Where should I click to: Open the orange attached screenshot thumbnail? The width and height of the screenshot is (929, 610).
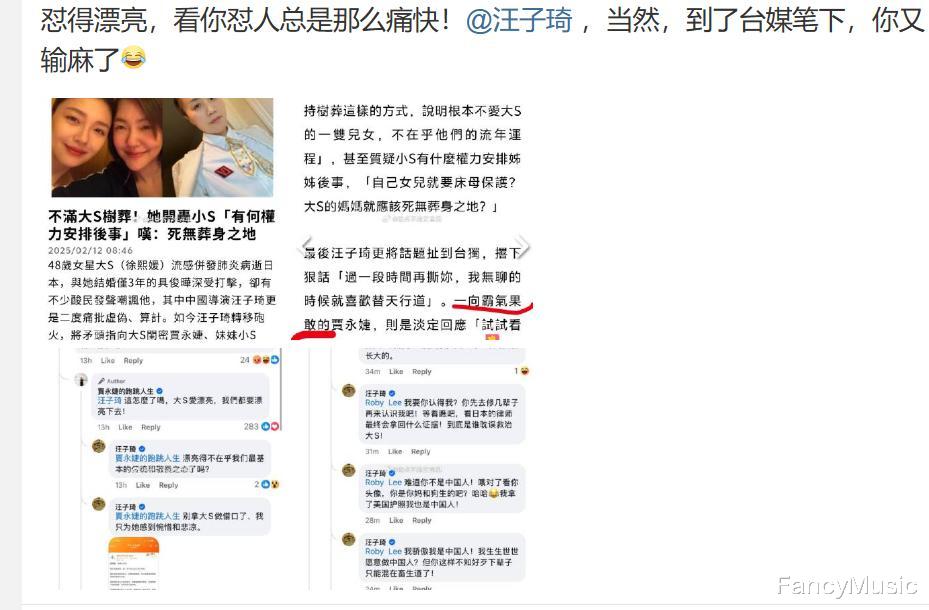134,563
